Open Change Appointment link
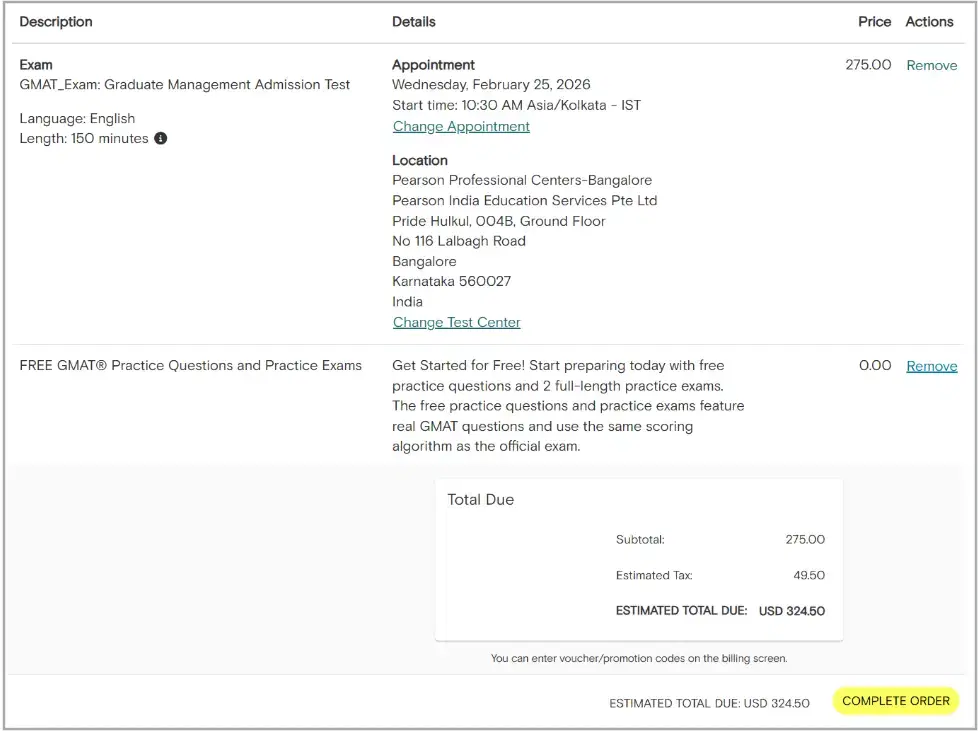Screen dimensions: 978x731 click(460, 126)
